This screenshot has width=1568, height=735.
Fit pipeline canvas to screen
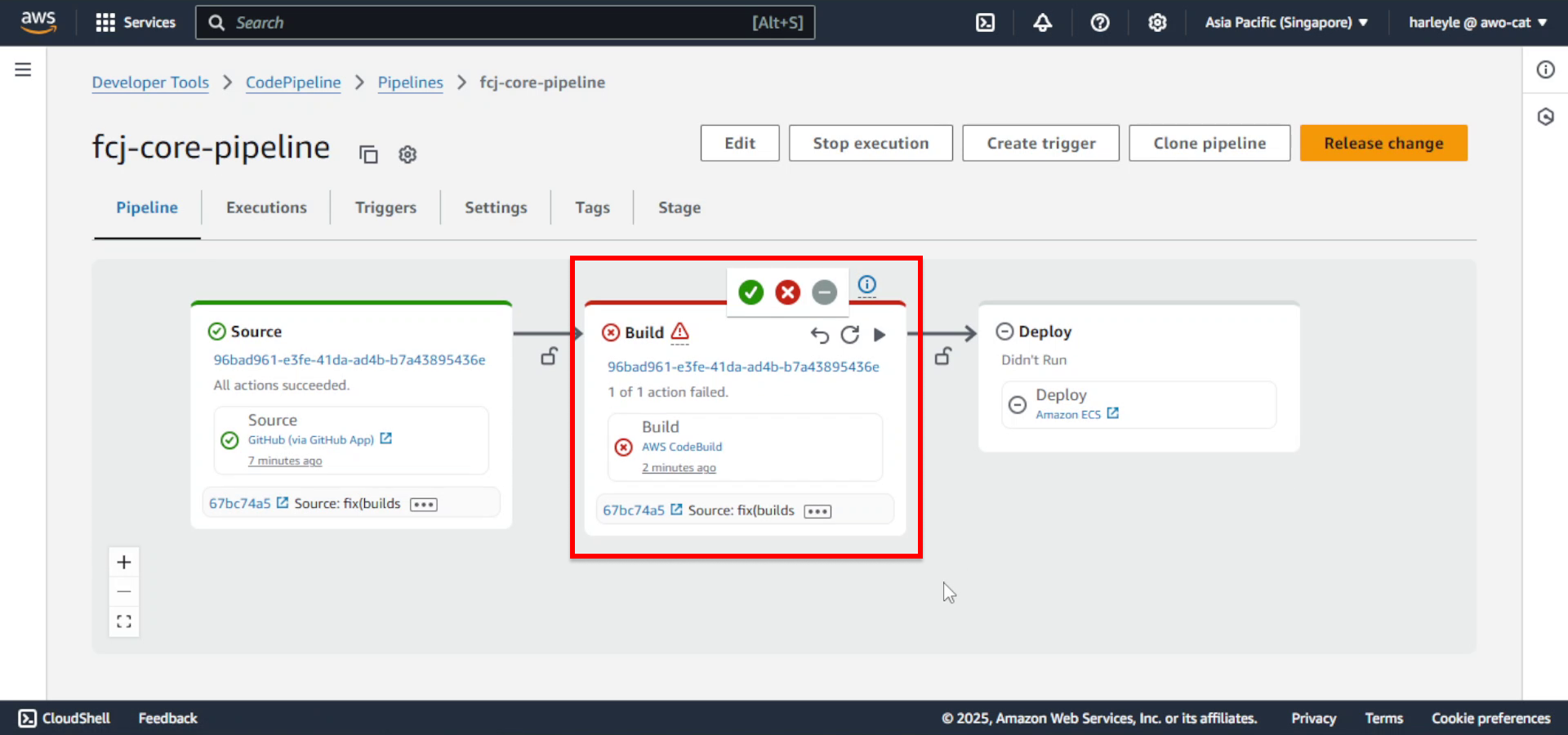[124, 621]
